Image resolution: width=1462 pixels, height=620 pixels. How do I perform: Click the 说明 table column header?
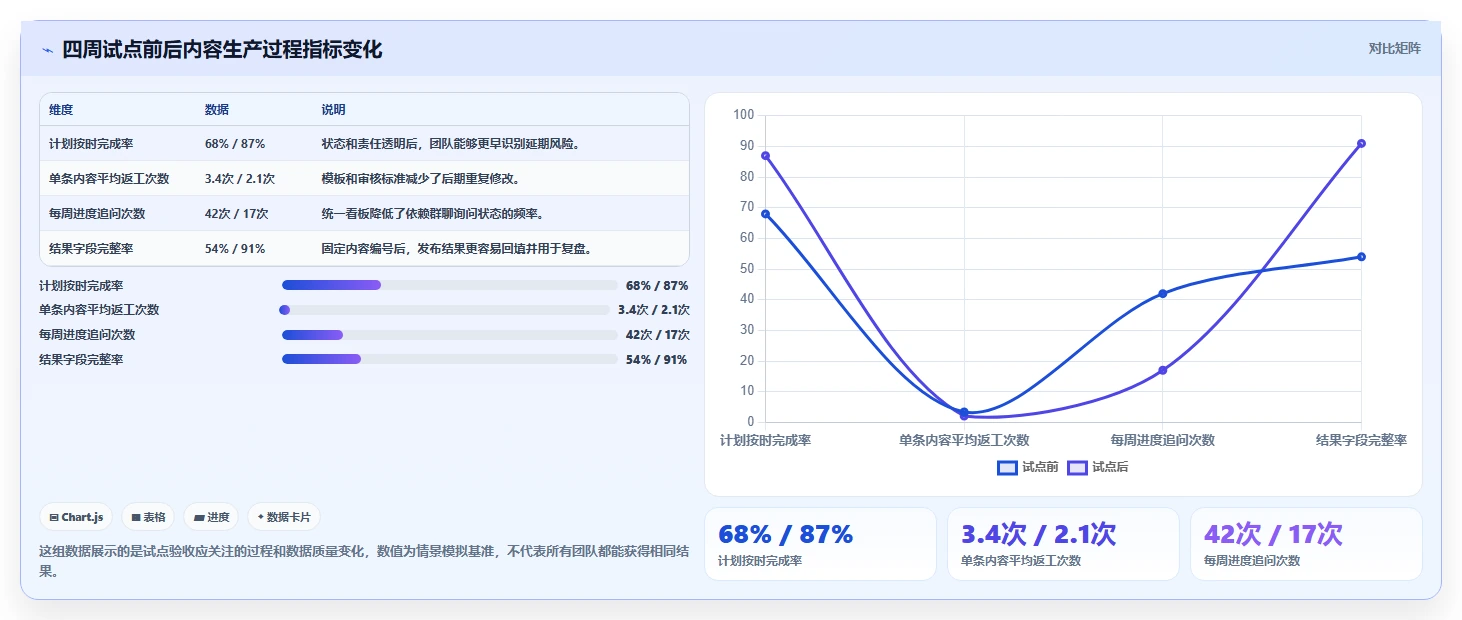[x=333, y=110]
